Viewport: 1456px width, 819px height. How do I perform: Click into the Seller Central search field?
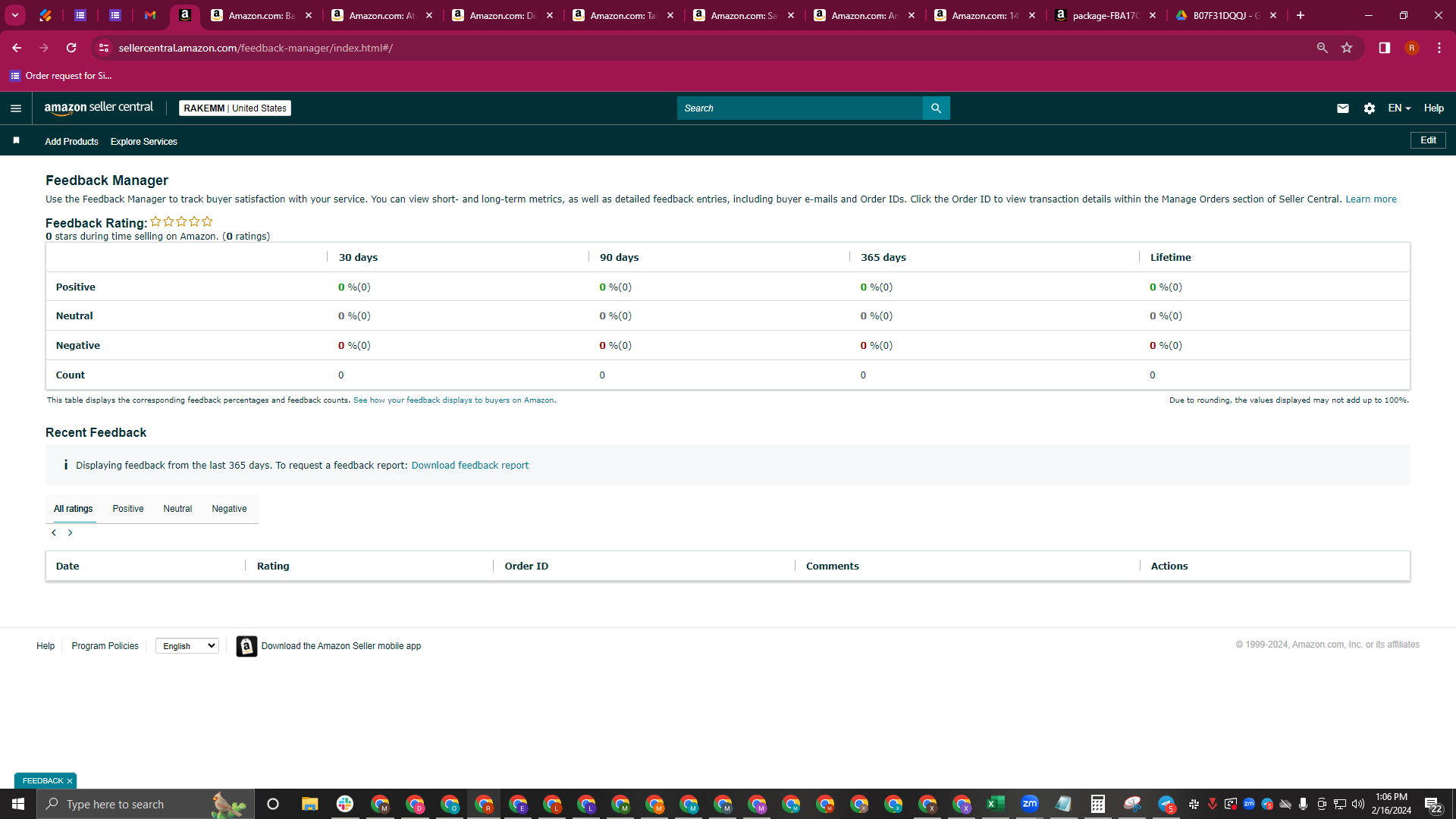[799, 108]
